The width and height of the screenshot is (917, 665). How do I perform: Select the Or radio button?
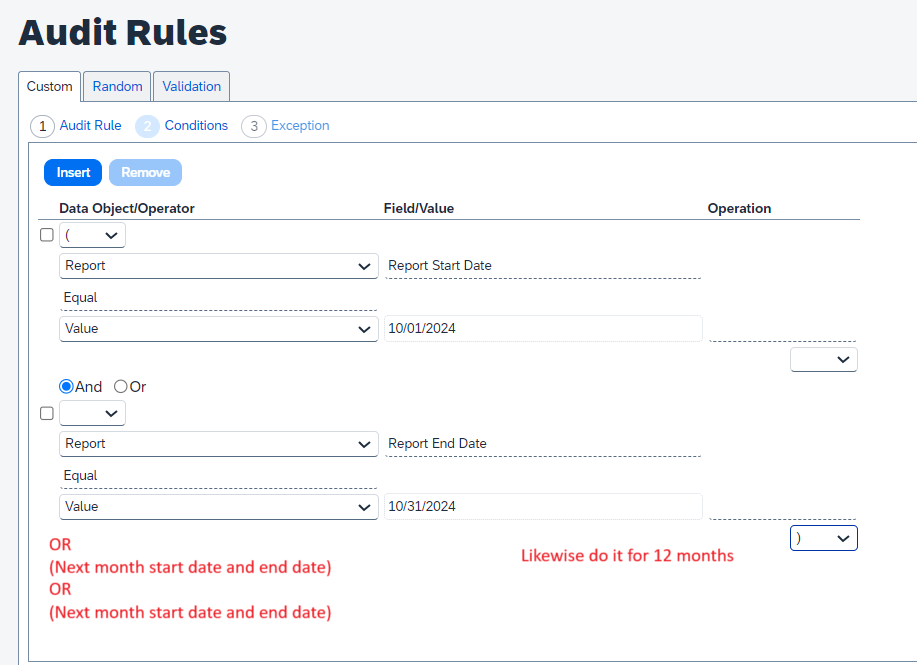coord(121,386)
